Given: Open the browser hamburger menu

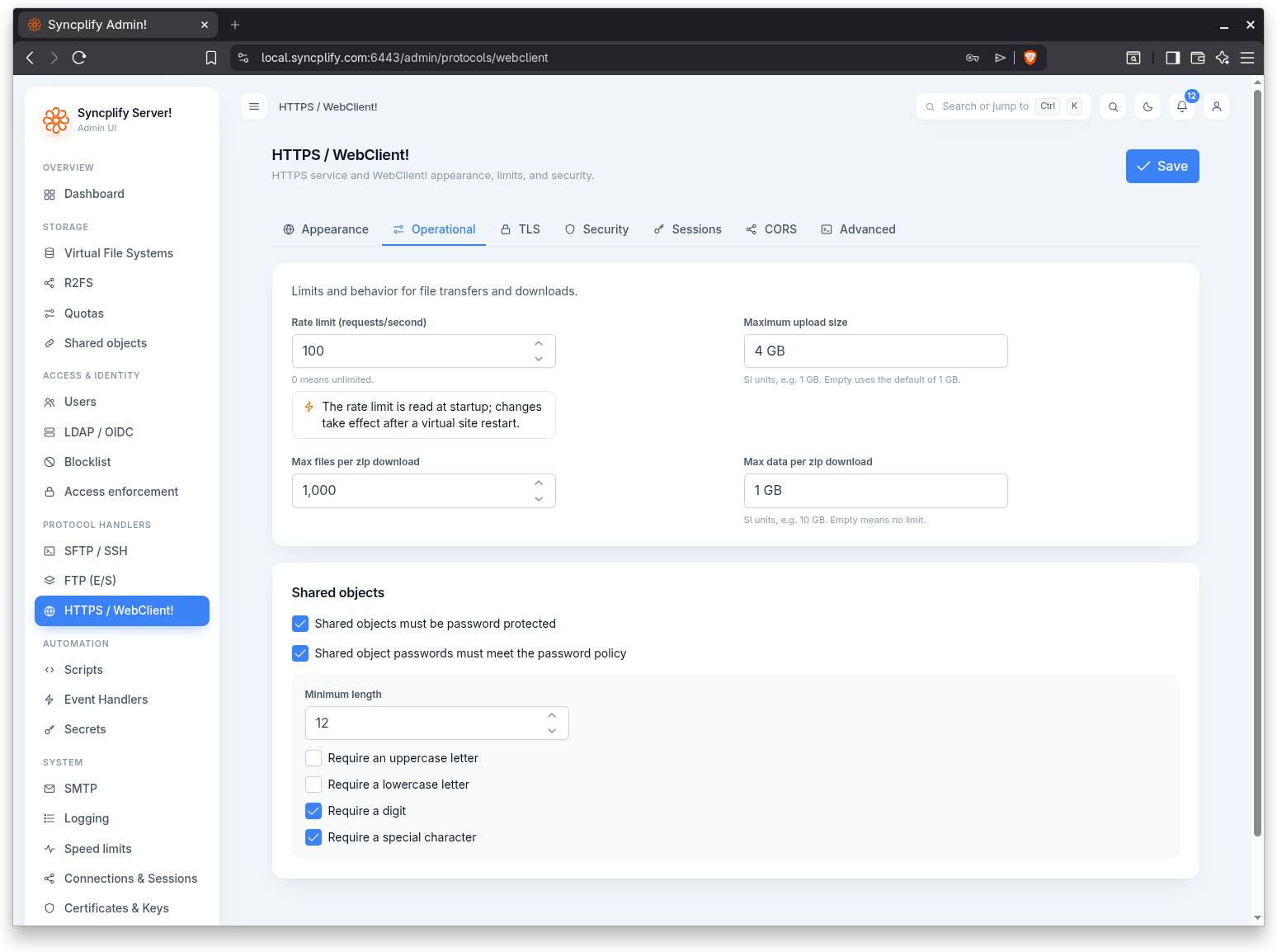Looking at the screenshot, I should click(x=1247, y=58).
